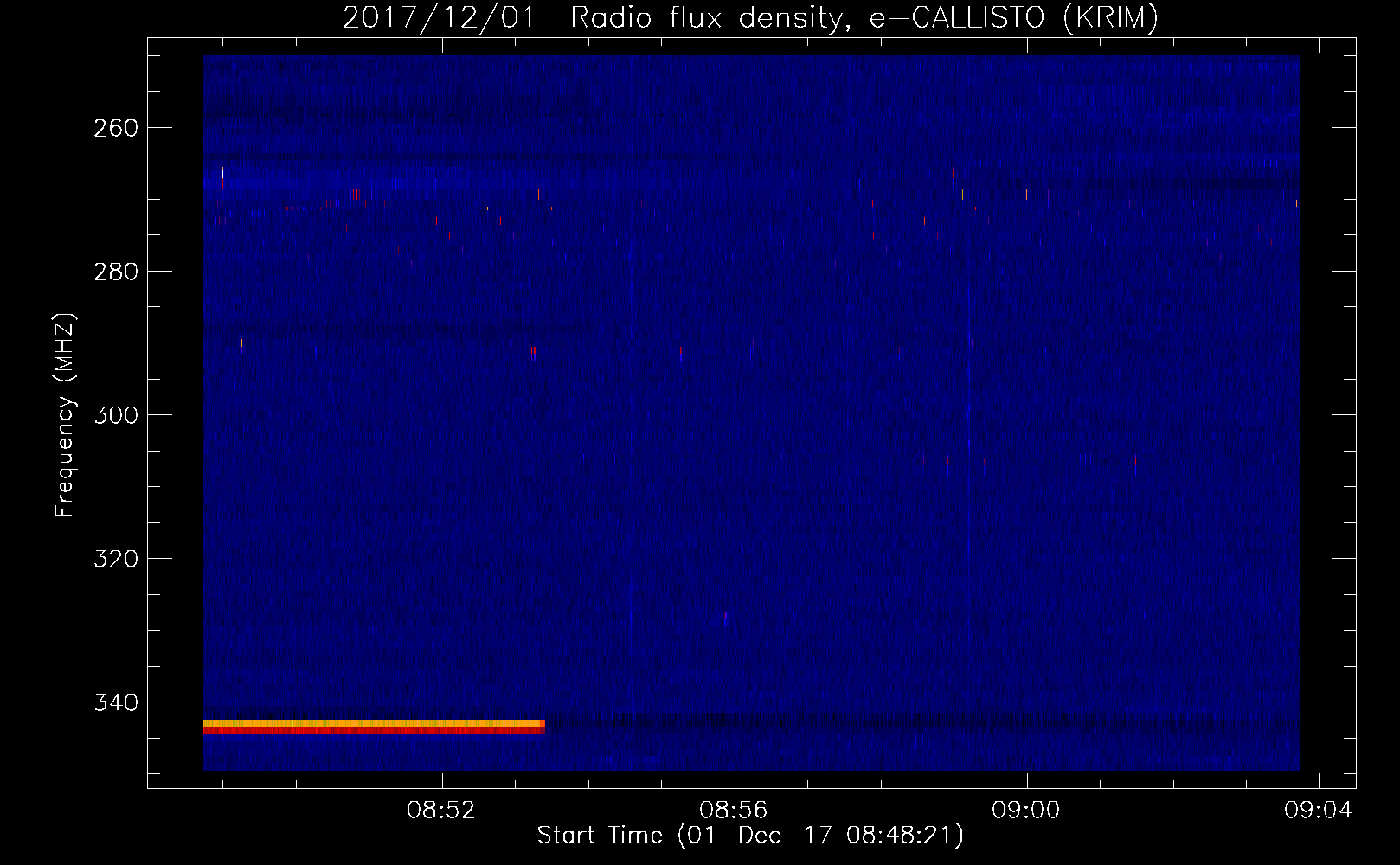
Task: Click the 09:04 time tick label
Action: (x=1319, y=811)
